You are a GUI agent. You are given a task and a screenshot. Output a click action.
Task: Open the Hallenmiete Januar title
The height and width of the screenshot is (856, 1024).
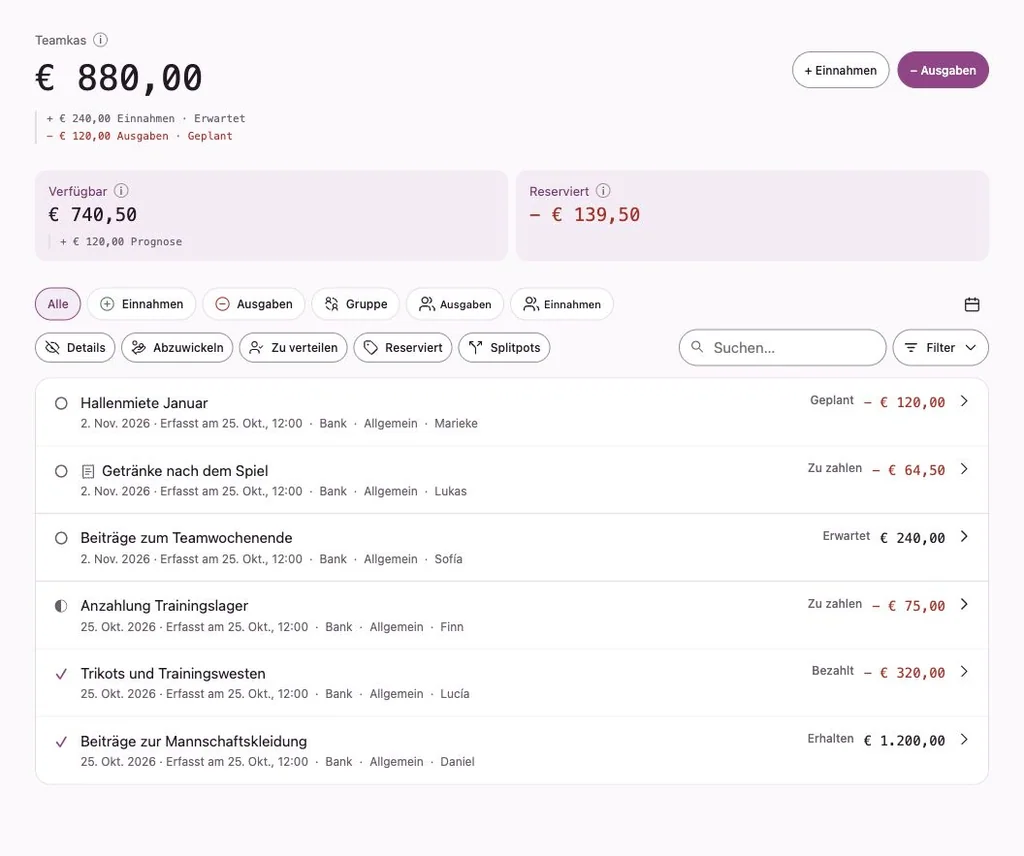point(144,404)
